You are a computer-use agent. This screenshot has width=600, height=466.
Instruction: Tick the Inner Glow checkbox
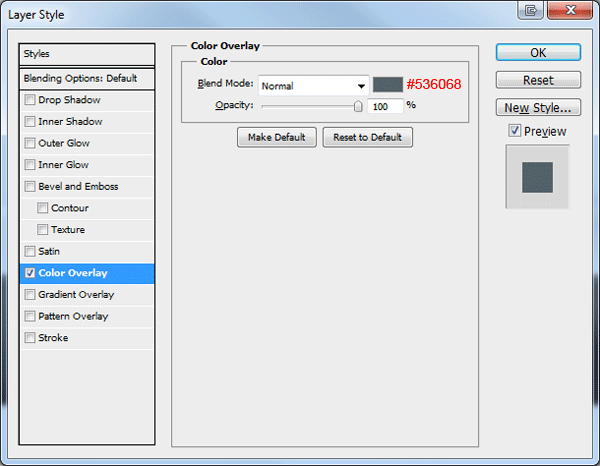(x=29, y=165)
